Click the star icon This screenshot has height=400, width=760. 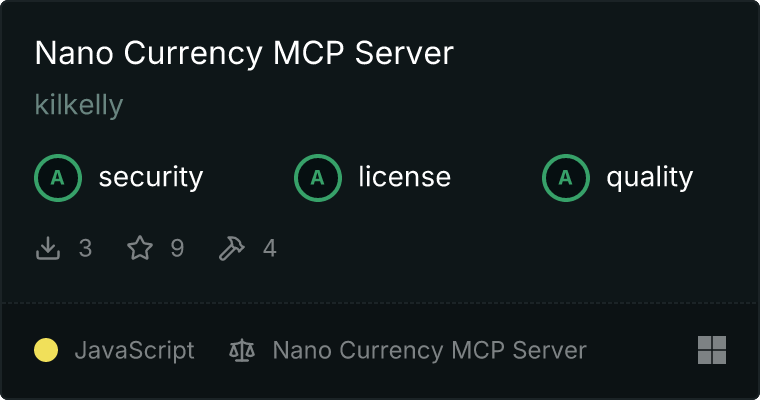[x=140, y=248]
